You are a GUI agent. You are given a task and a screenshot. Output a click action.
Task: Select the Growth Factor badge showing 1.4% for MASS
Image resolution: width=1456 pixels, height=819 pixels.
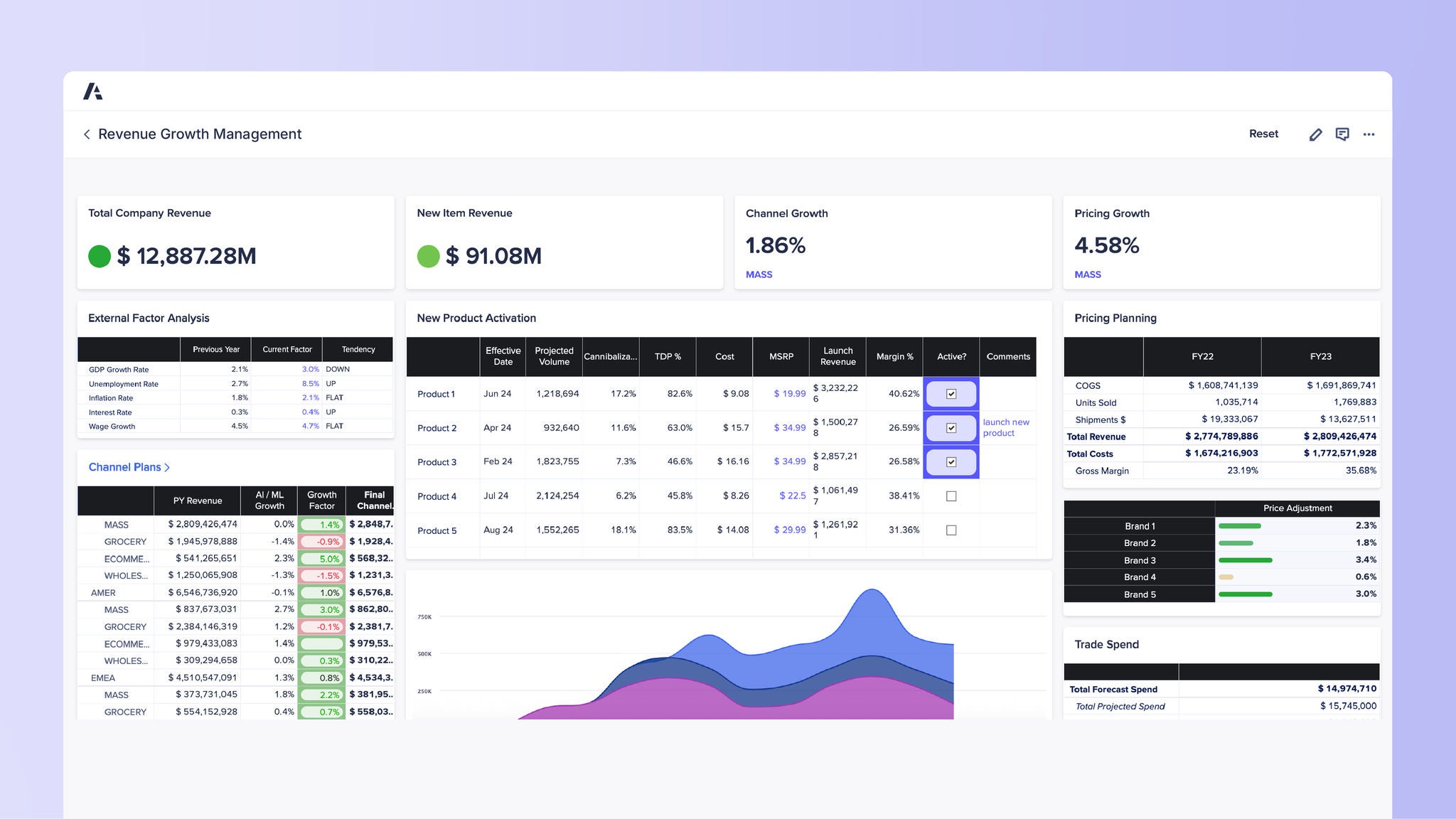coord(322,524)
